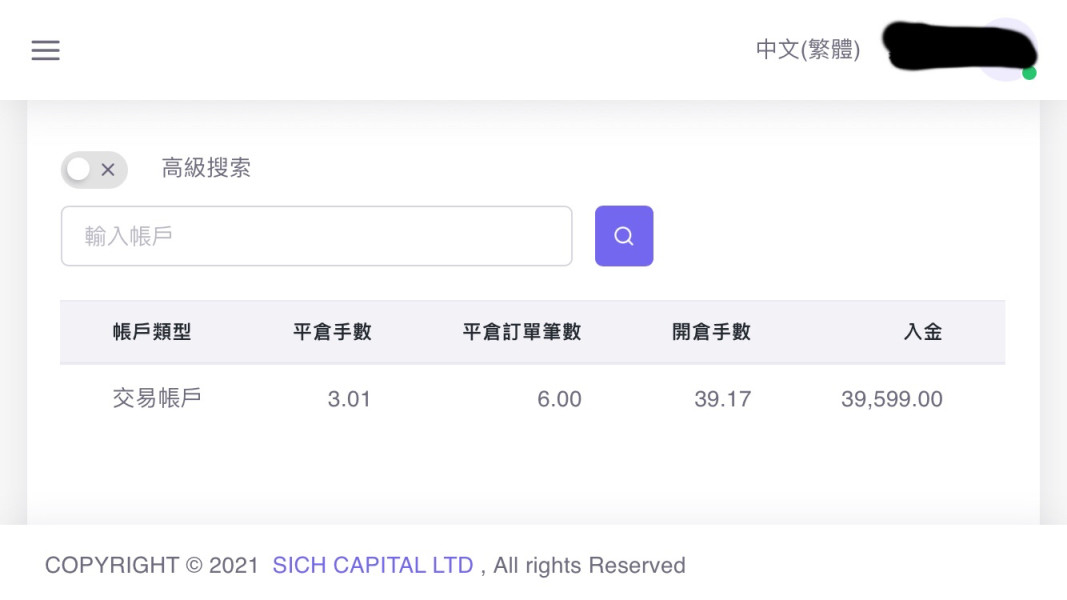
Task: Sort by 平倉手數 column header
Action: coord(332,332)
